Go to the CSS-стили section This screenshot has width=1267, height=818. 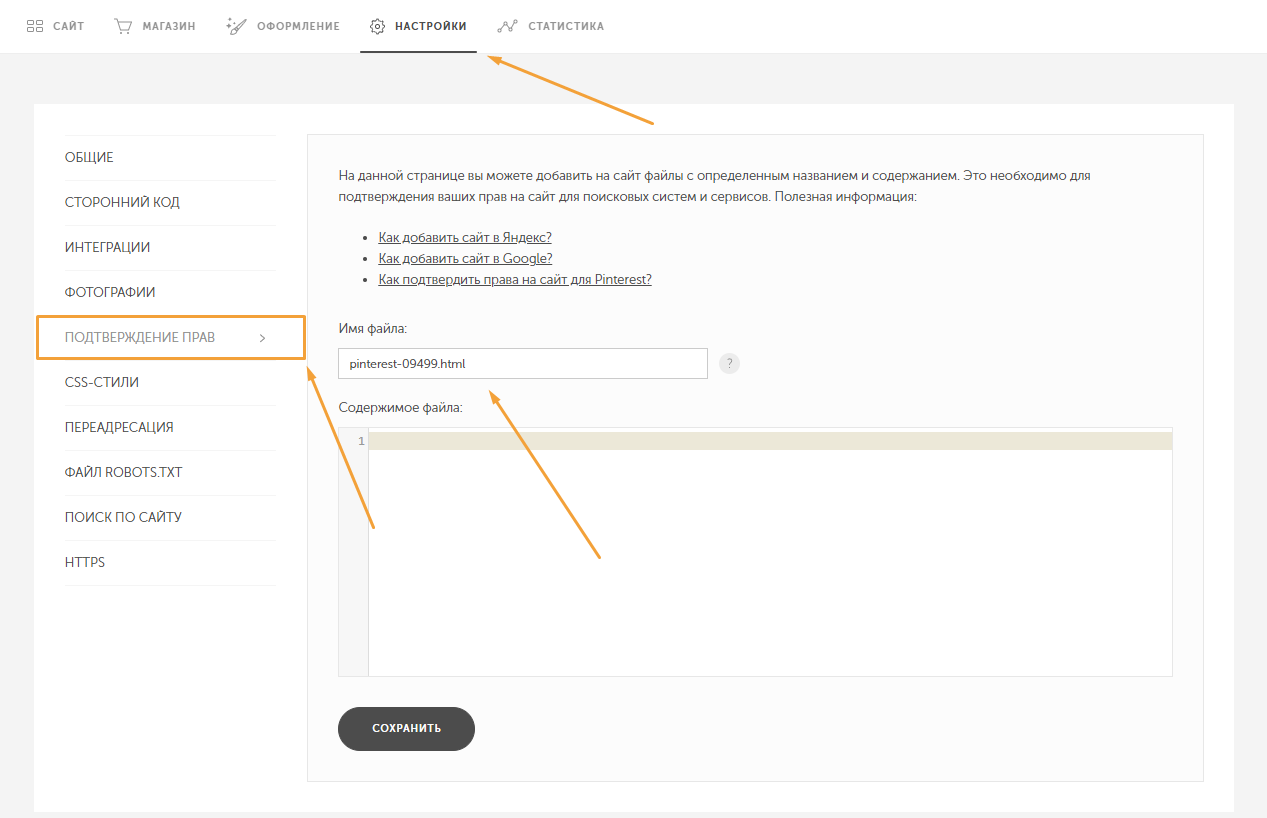pyautogui.click(x=102, y=383)
